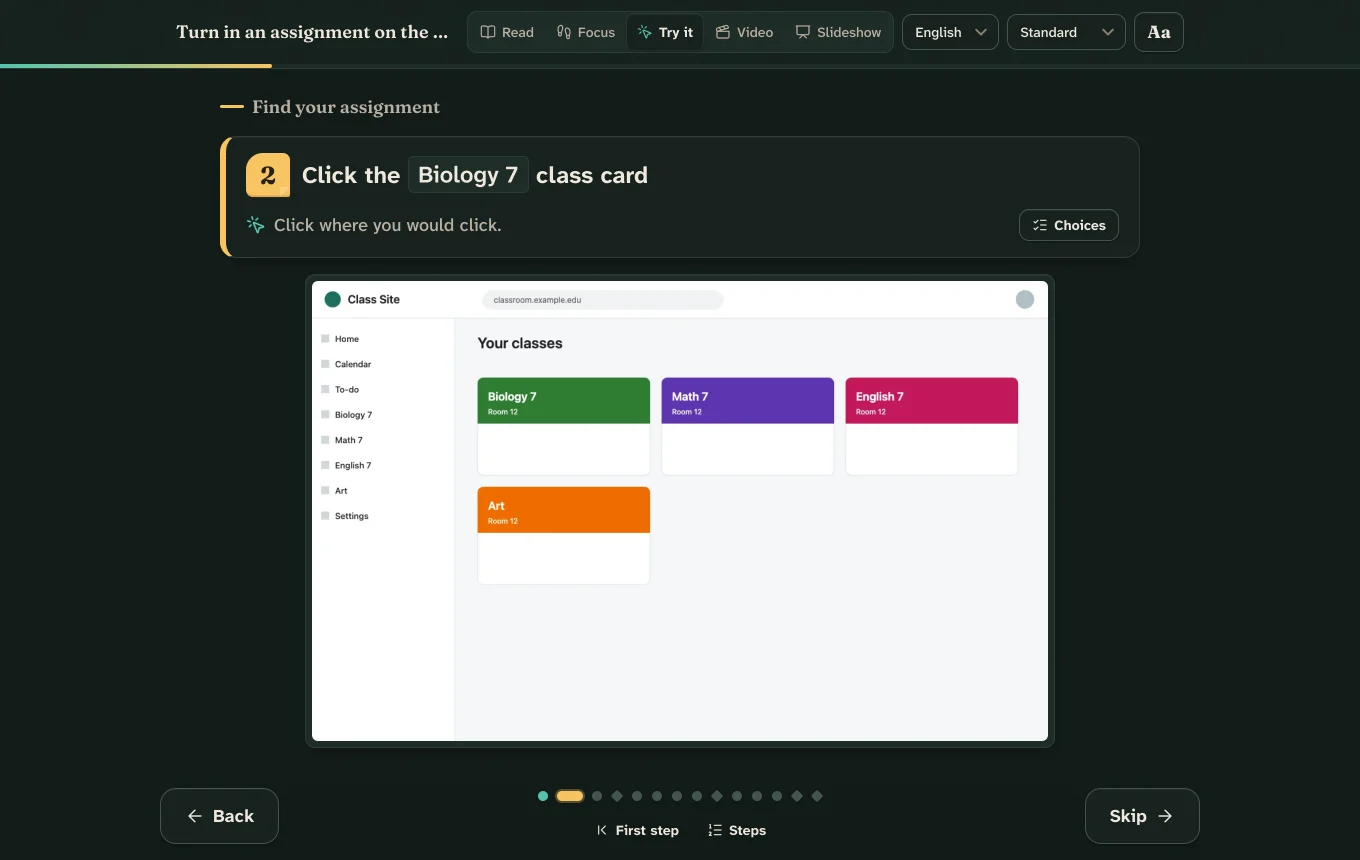Switch to Read mode tab
1360x860 pixels.
pyautogui.click(x=507, y=32)
